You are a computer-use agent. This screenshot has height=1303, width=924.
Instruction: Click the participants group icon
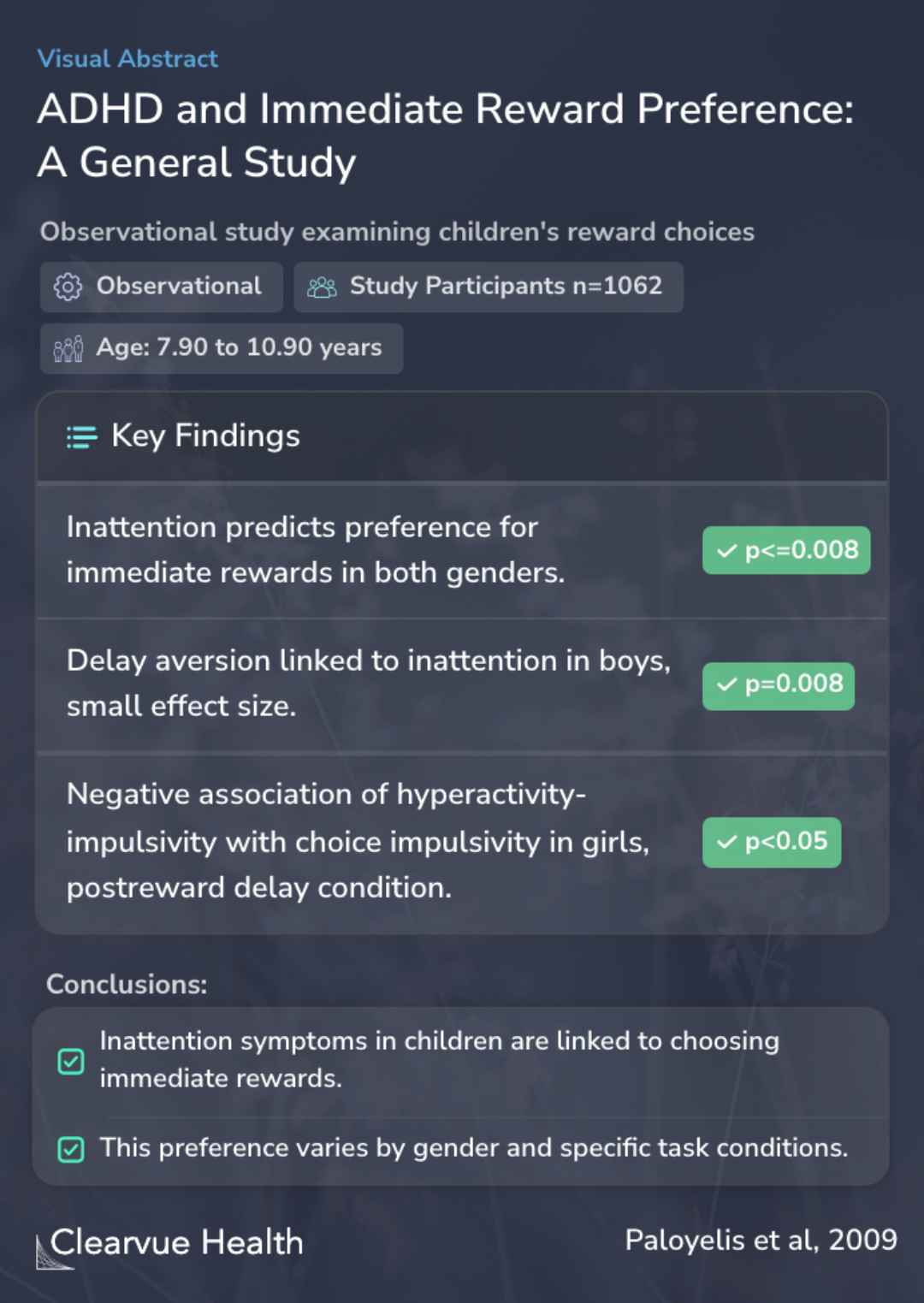tap(322, 287)
